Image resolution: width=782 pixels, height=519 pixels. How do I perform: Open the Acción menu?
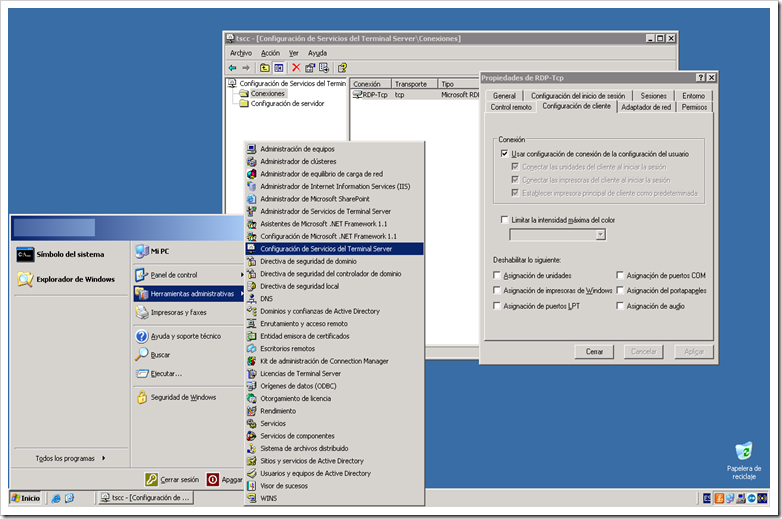(x=270, y=53)
